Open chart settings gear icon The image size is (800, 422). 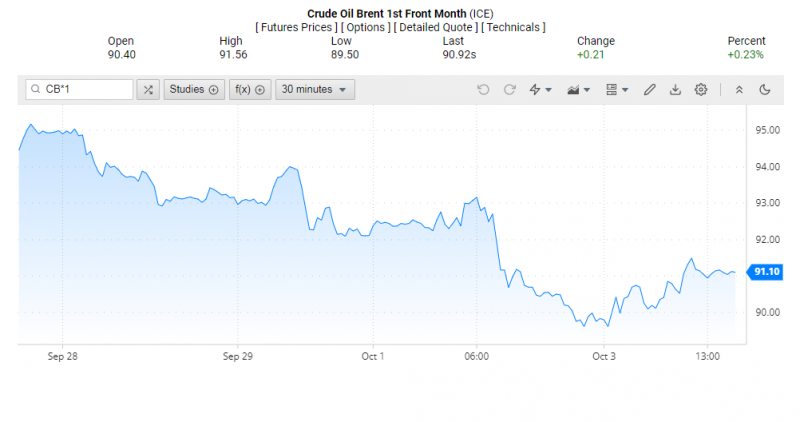tap(701, 90)
